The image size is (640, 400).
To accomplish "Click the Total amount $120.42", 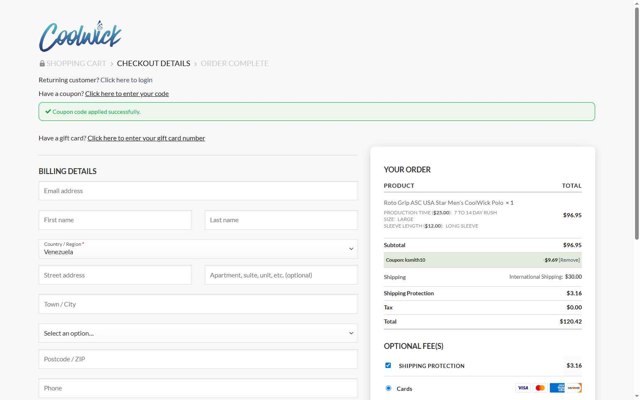I will 571,322.
